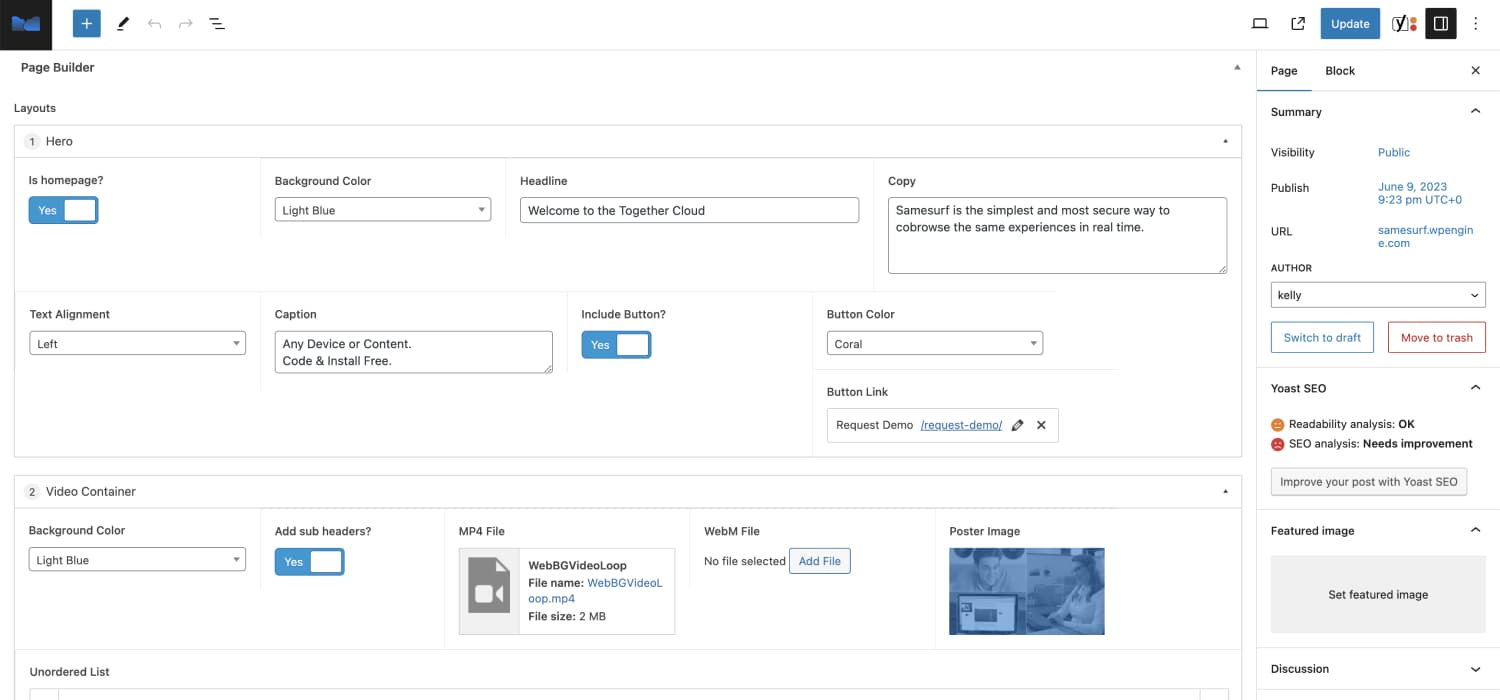Image resolution: width=1500 pixels, height=700 pixels.
Task: Open the Button Color dropdown set to Coral
Action: [934, 342]
